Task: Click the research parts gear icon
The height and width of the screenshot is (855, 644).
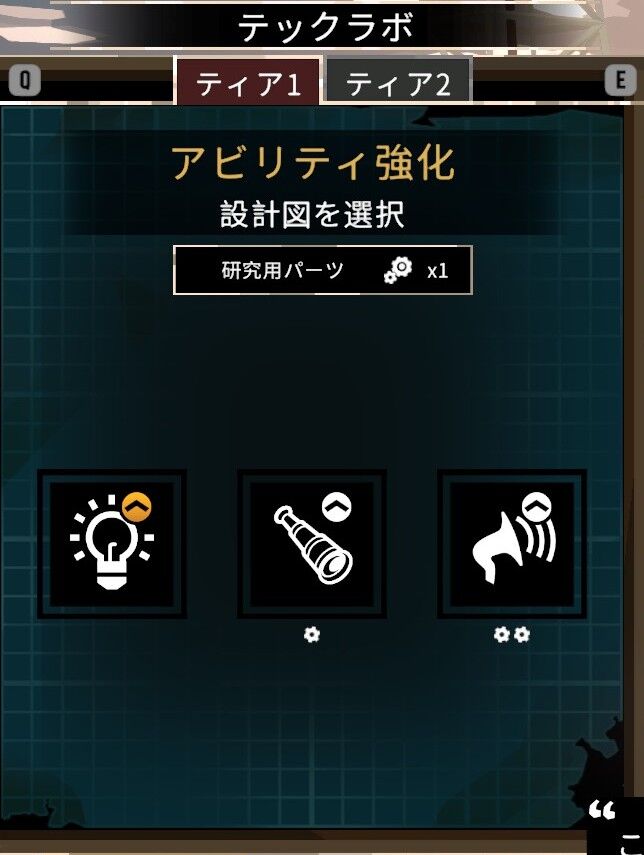Action: click(x=398, y=270)
